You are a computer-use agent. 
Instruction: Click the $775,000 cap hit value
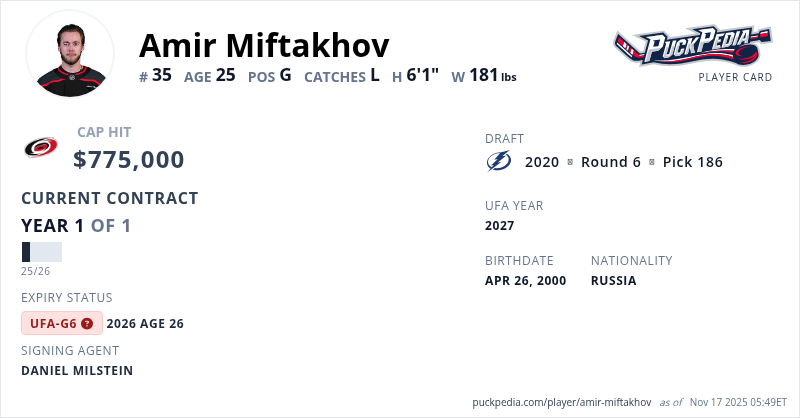pyautogui.click(x=129, y=160)
